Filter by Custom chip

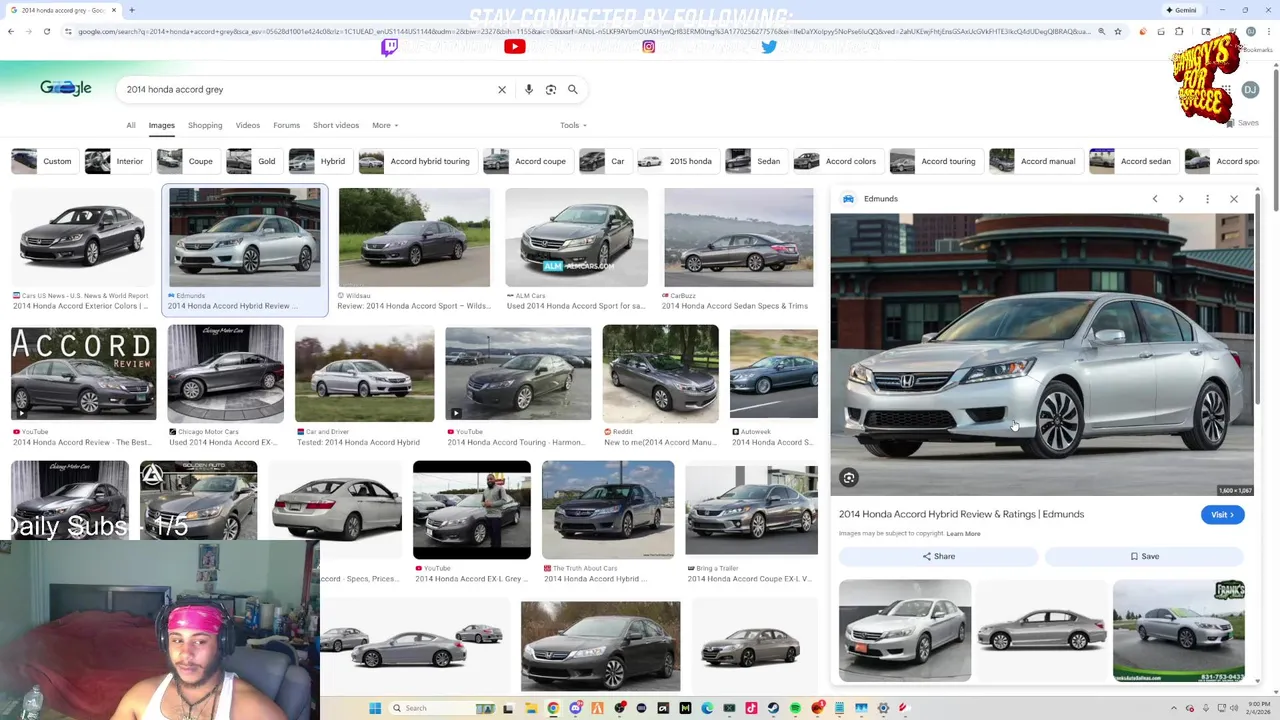tap(44, 161)
